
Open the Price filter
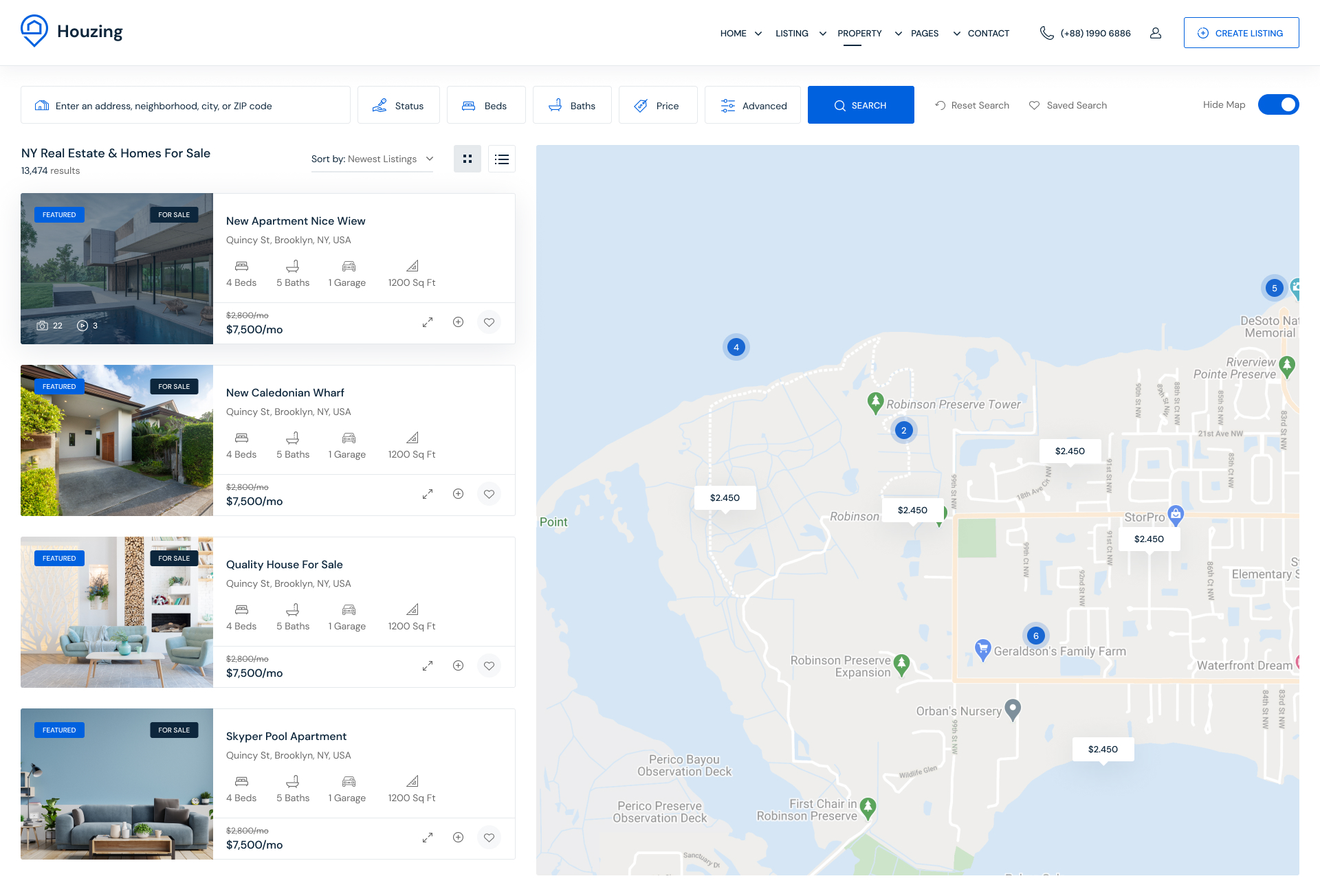[x=658, y=105]
